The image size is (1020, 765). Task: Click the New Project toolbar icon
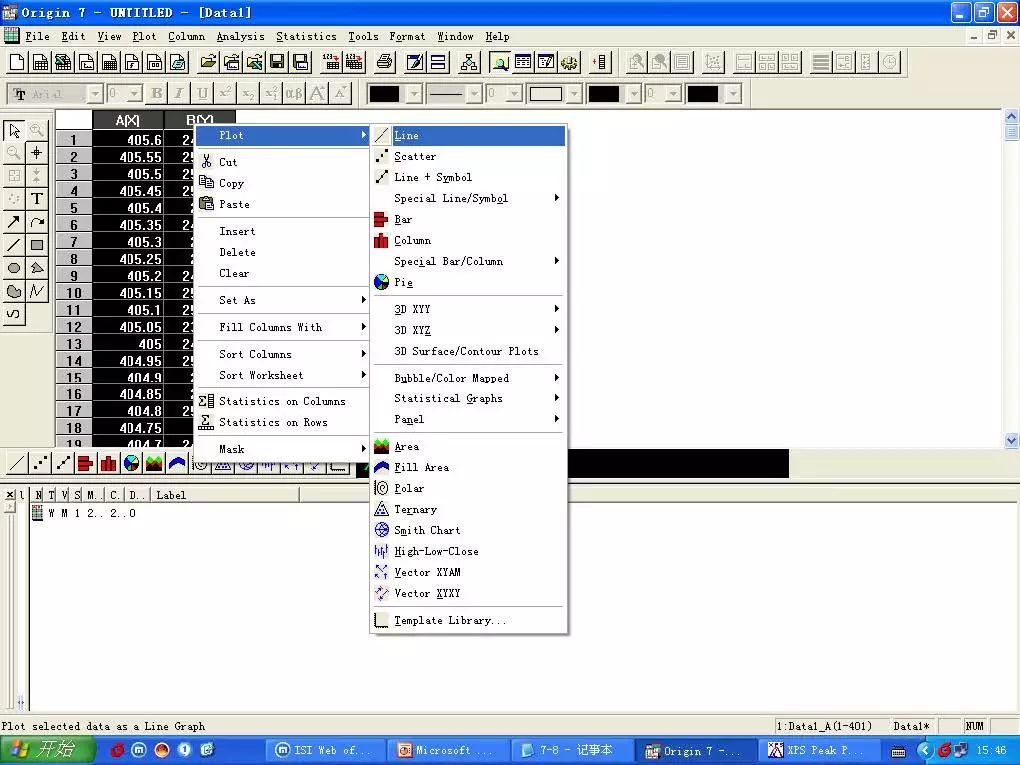coord(17,62)
